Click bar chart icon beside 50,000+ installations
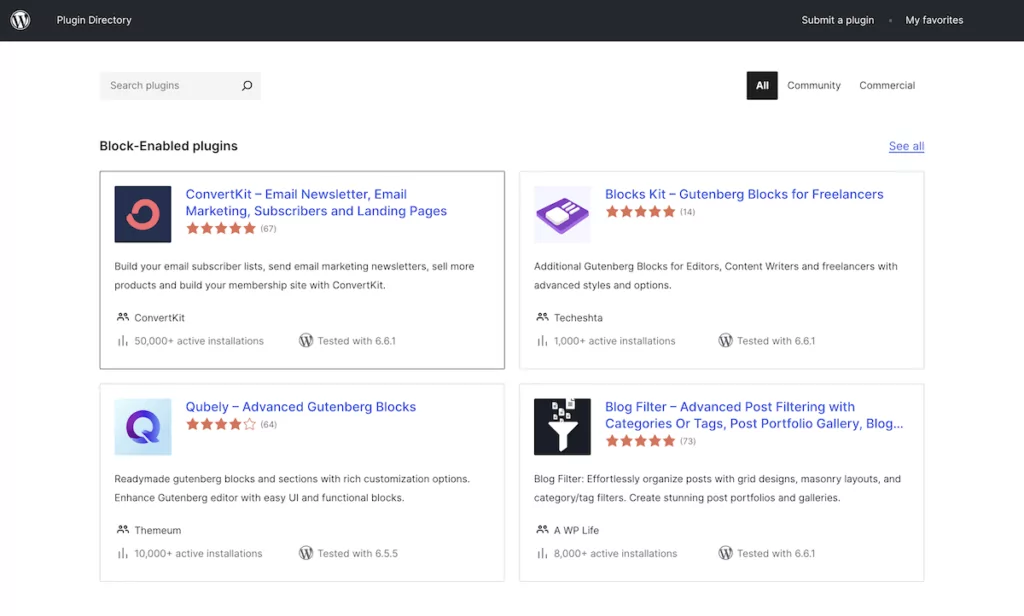The image size is (1024, 616). 123,341
